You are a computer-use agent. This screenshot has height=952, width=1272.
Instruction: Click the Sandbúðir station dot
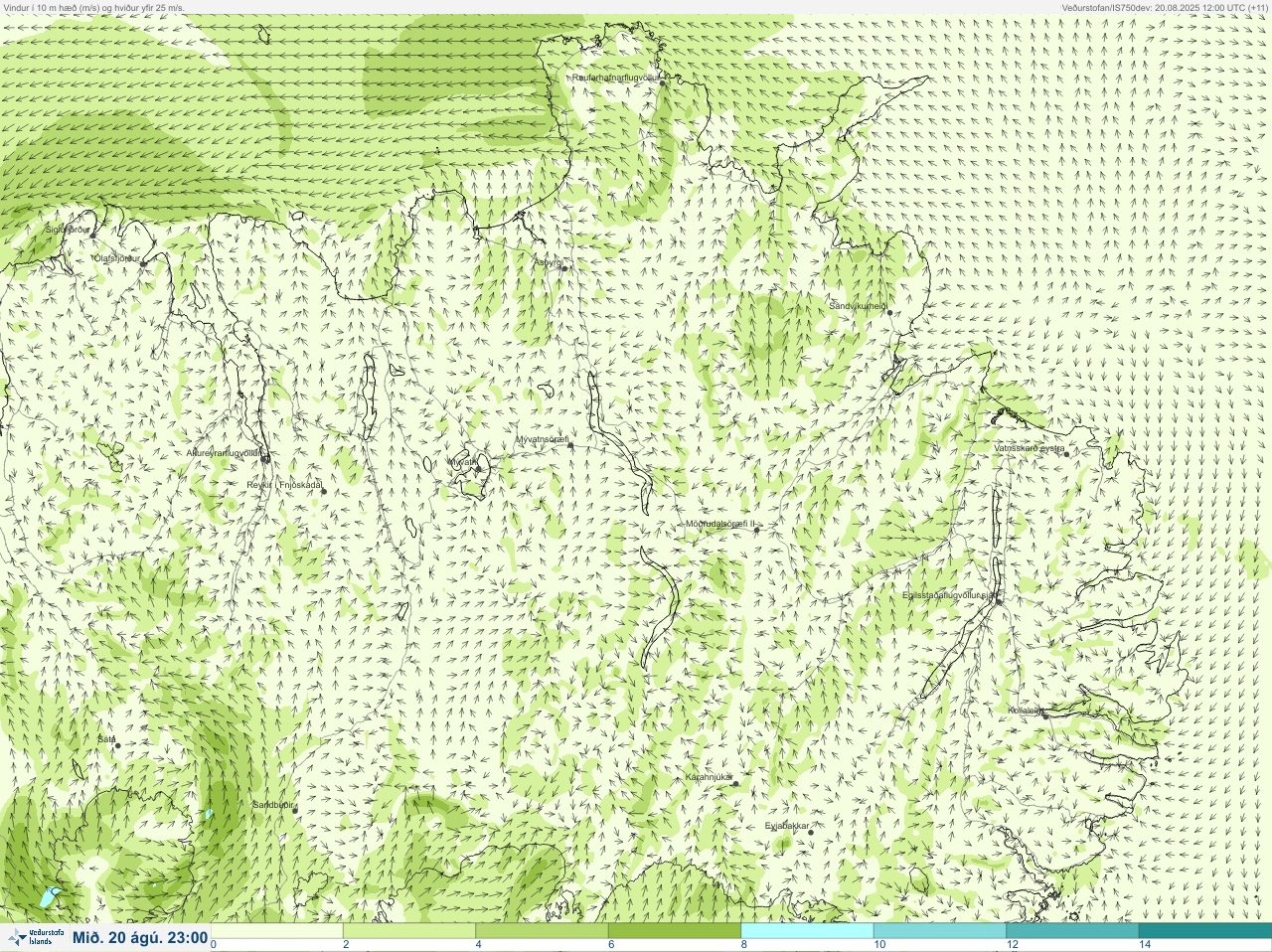coord(294,811)
